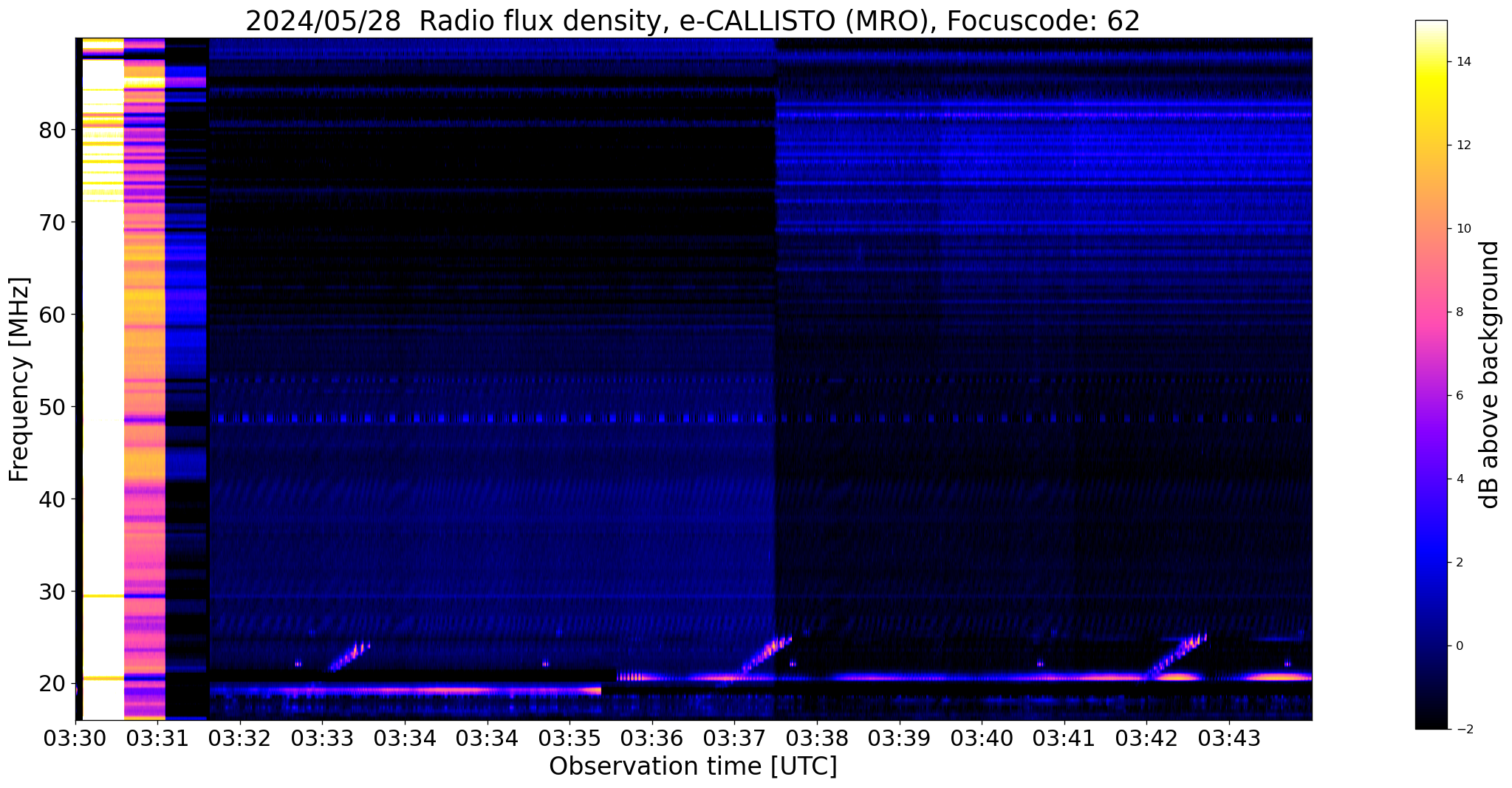
Task: Click the 03:36 time tick label
Action: click(651, 738)
